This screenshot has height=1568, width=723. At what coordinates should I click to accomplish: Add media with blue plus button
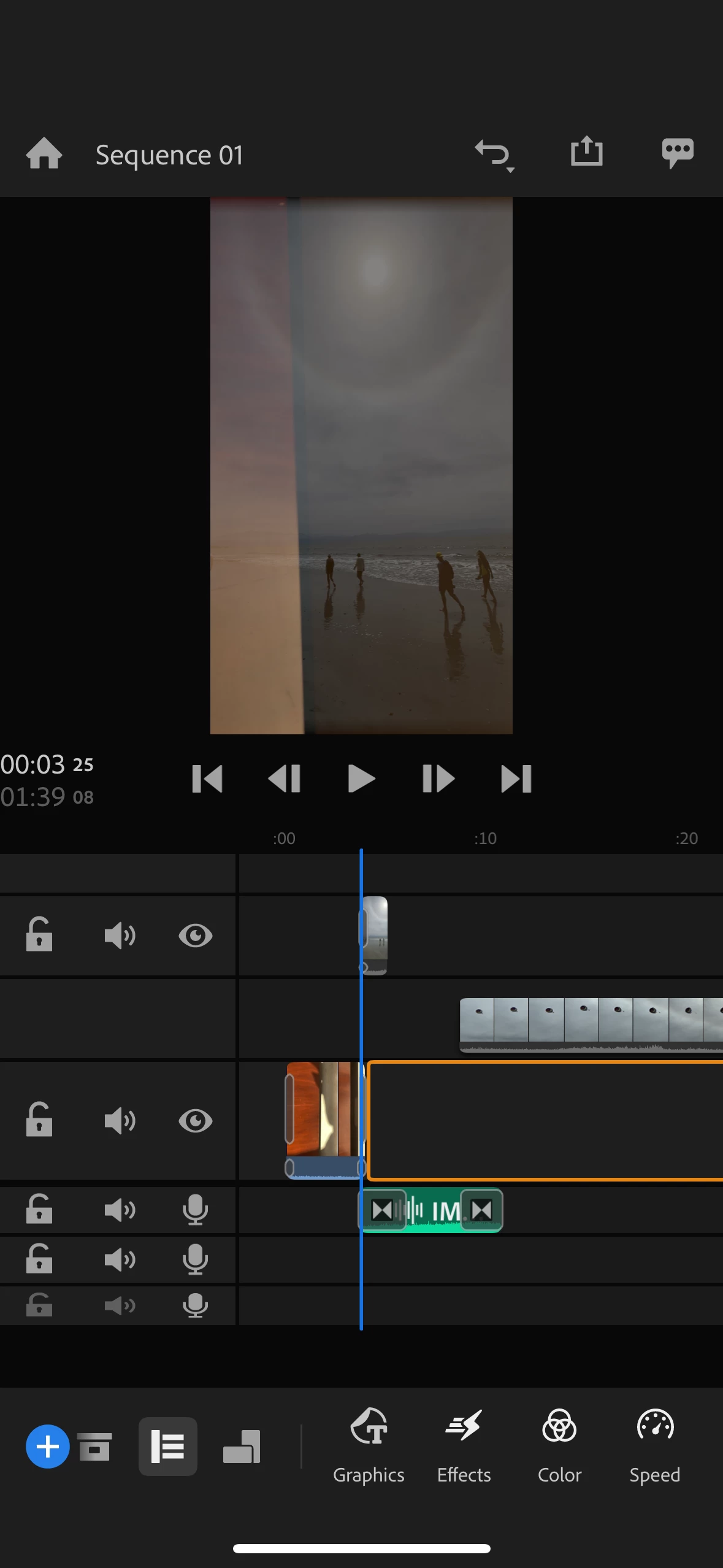47,1447
